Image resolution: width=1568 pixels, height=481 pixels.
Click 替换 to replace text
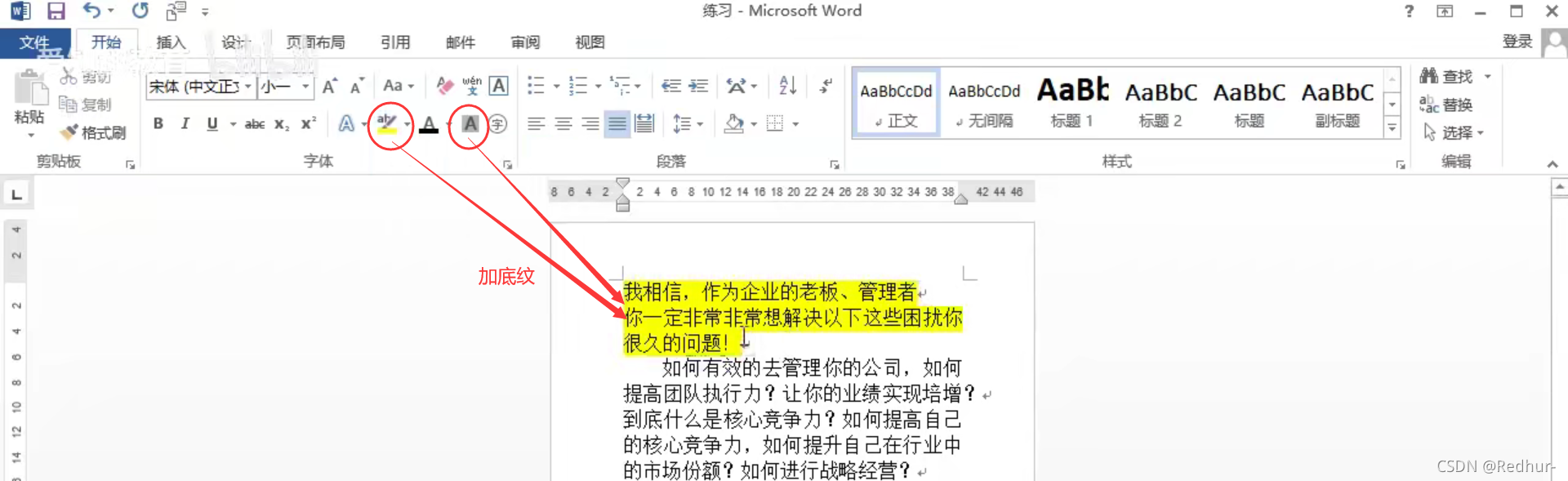[1446, 105]
